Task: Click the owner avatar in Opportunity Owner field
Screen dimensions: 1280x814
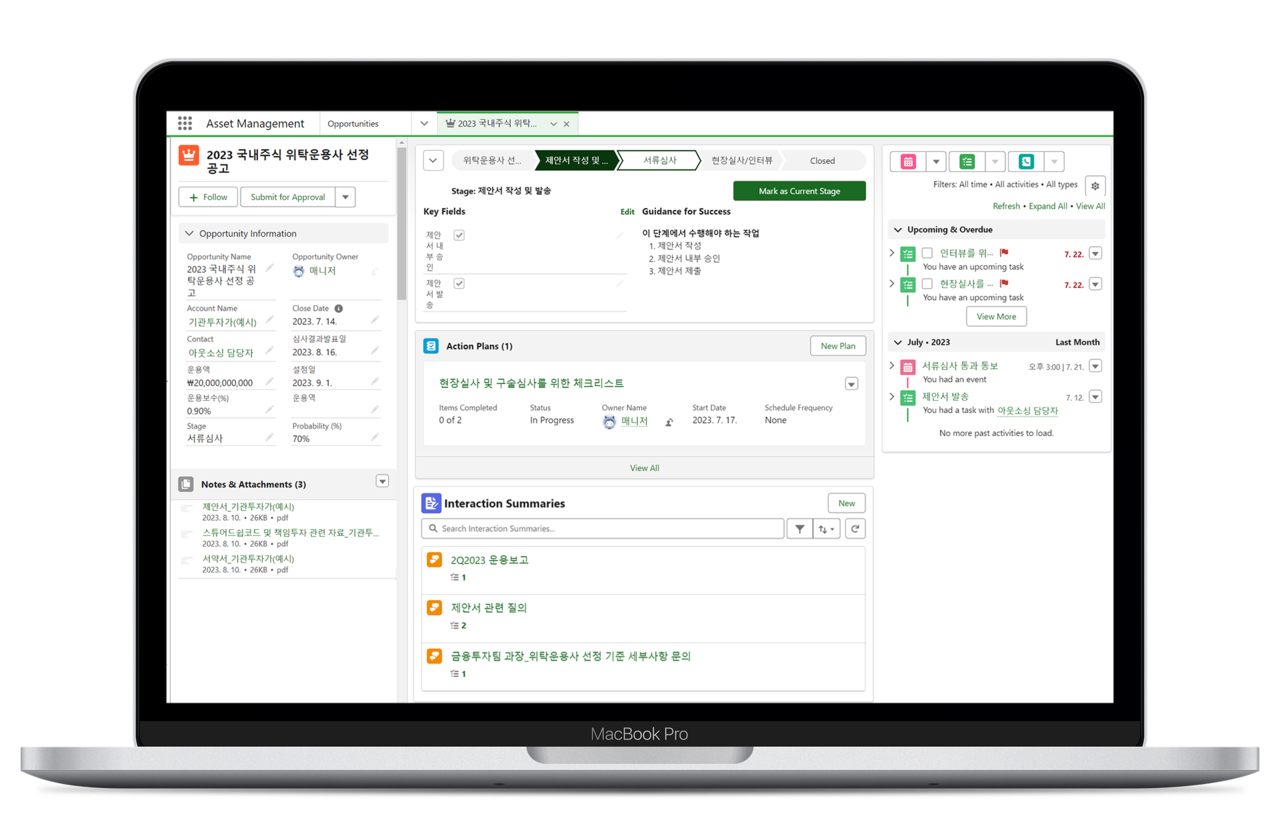Action: pos(299,271)
